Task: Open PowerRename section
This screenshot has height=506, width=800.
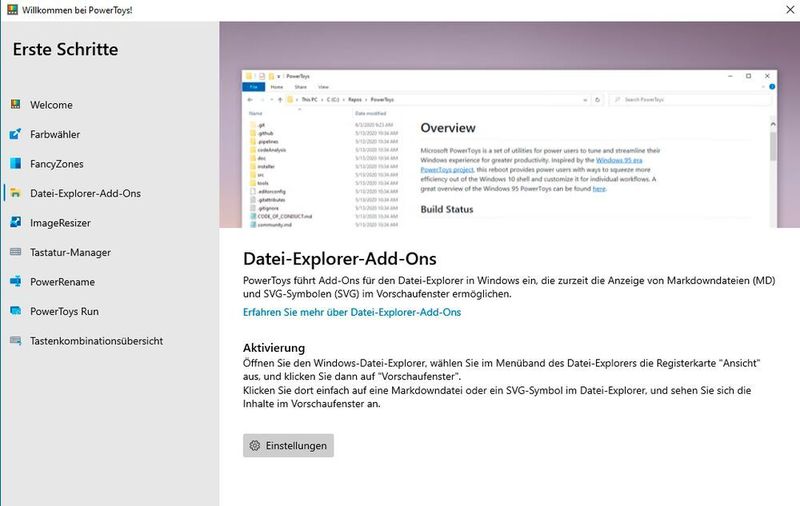Action: click(110, 282)
